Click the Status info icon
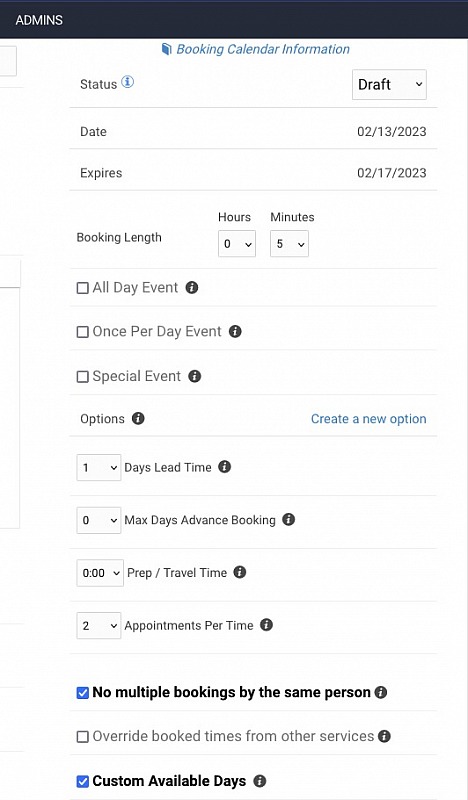The height and width of the screenshot is (800, 468). [x=128, y=82]
